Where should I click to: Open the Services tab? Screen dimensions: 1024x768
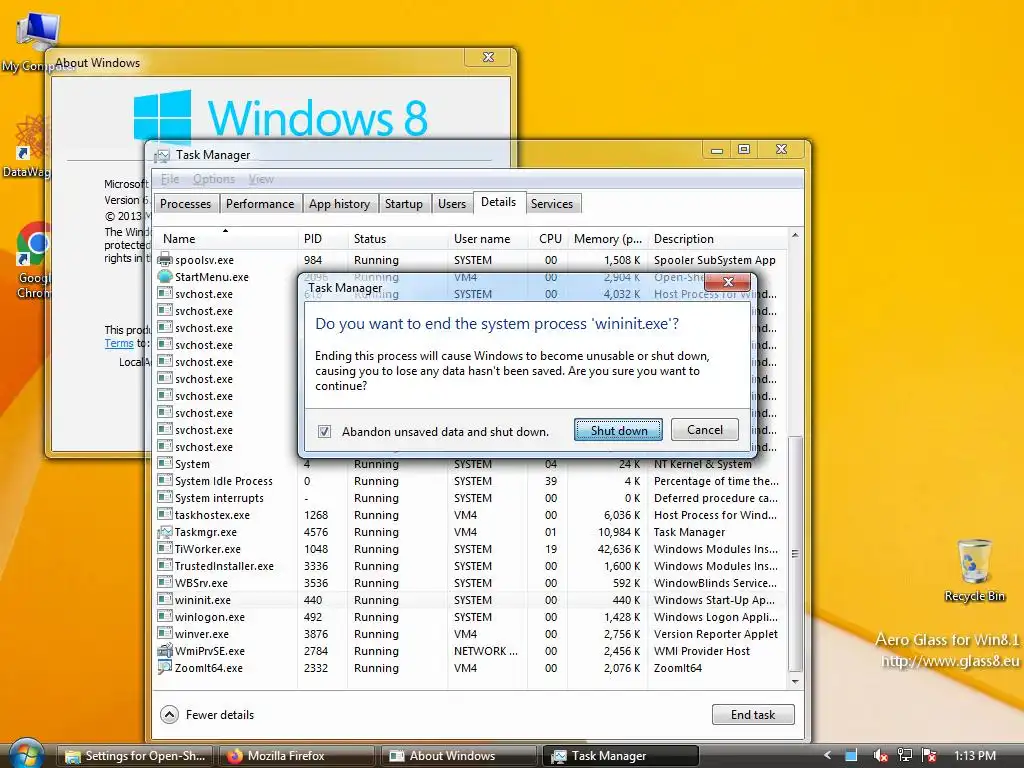(x=552, y=204)
